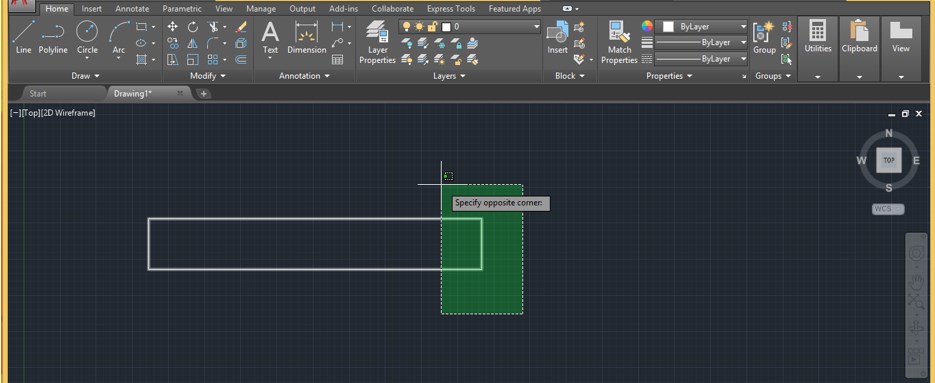This screenshot has height=383, width=935.
Task: Click Turn All Layers On icon
Action: coord(407,59)
